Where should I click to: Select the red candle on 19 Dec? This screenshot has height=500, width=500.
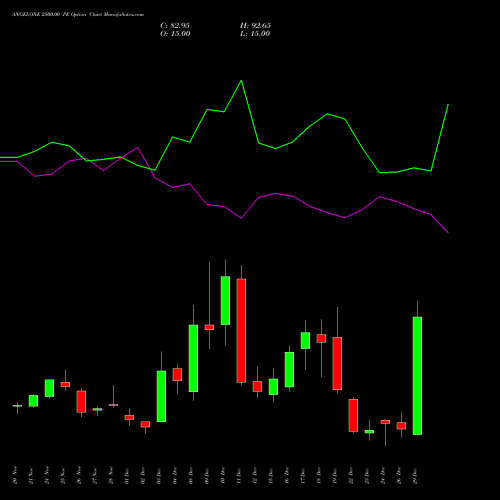click(337, 363)
